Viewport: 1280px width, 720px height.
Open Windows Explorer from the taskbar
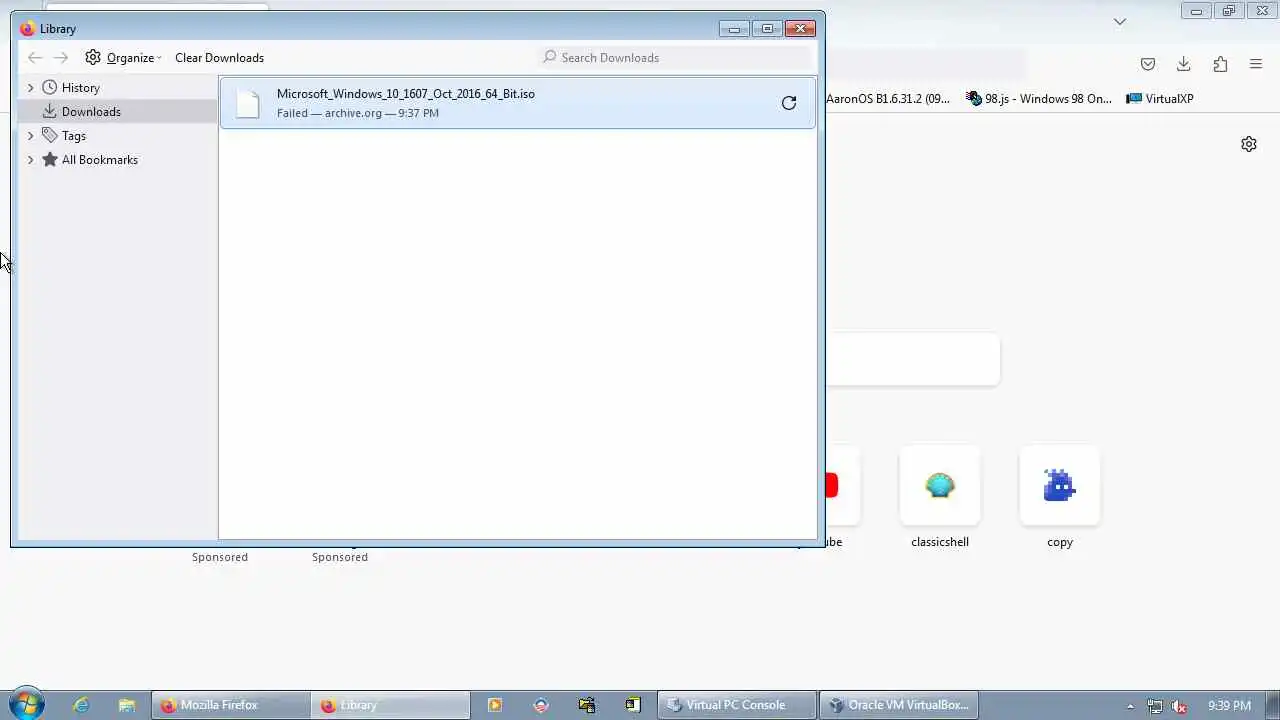click(x=126, y=705)
